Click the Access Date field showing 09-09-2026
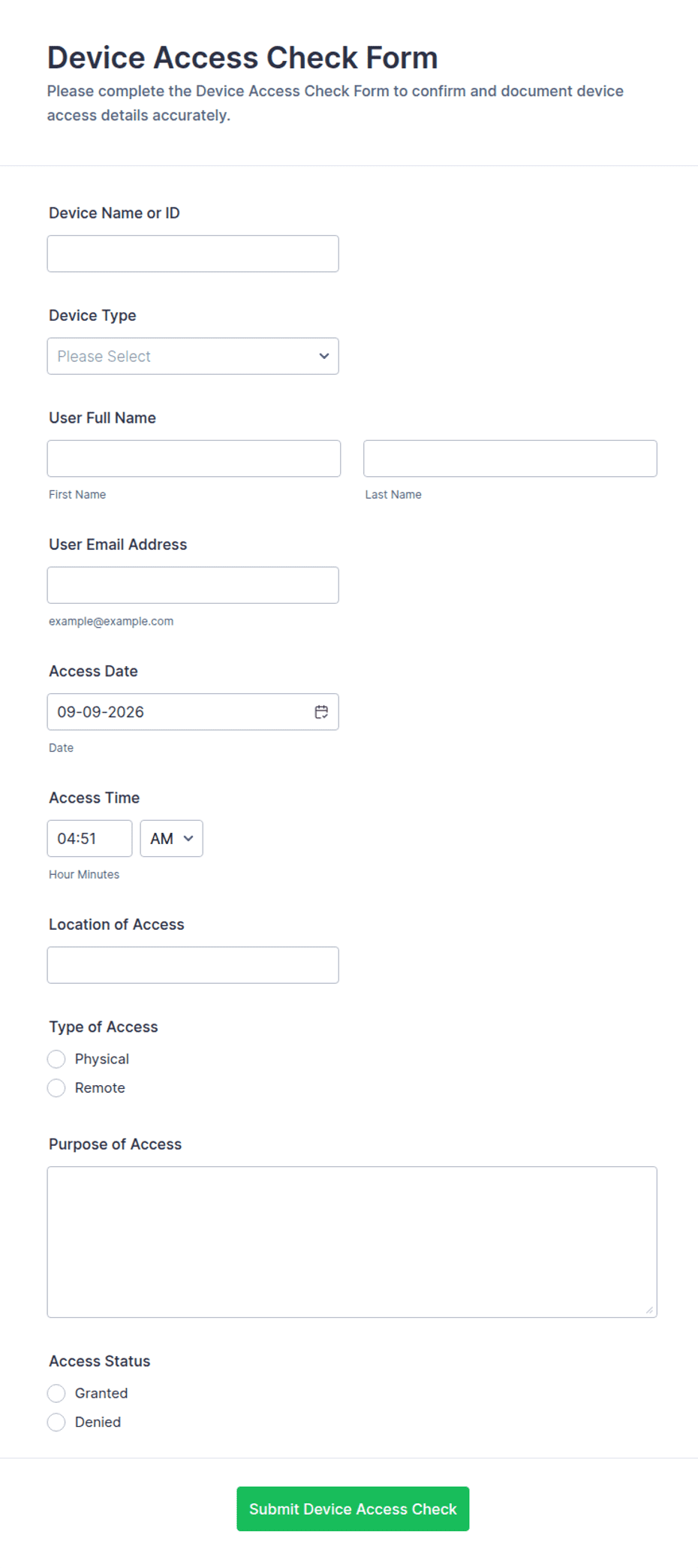Screen dimensions: 698x1568 click(x=193, y=712)
